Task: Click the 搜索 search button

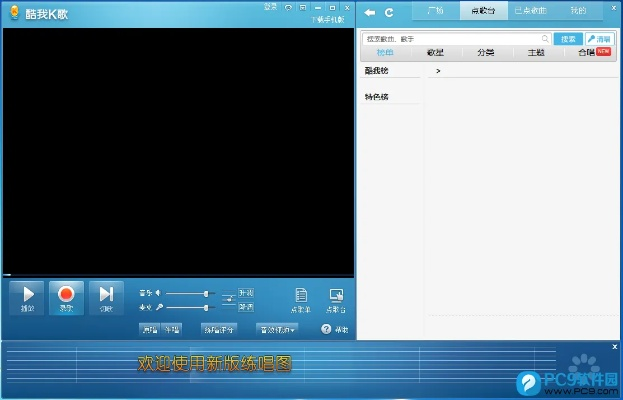Action: (x=568, y=39)
